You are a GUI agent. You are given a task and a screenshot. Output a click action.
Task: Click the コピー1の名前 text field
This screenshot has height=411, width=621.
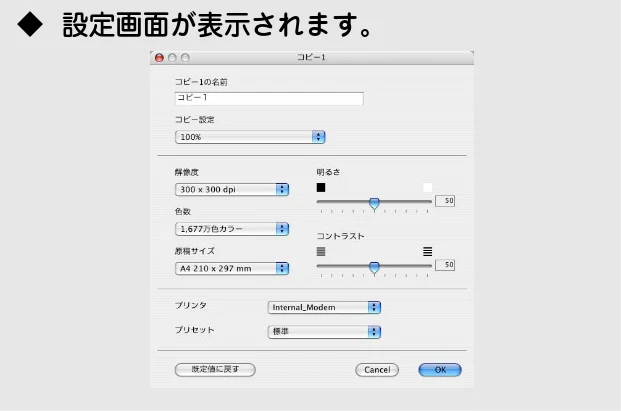click(269, 98)
